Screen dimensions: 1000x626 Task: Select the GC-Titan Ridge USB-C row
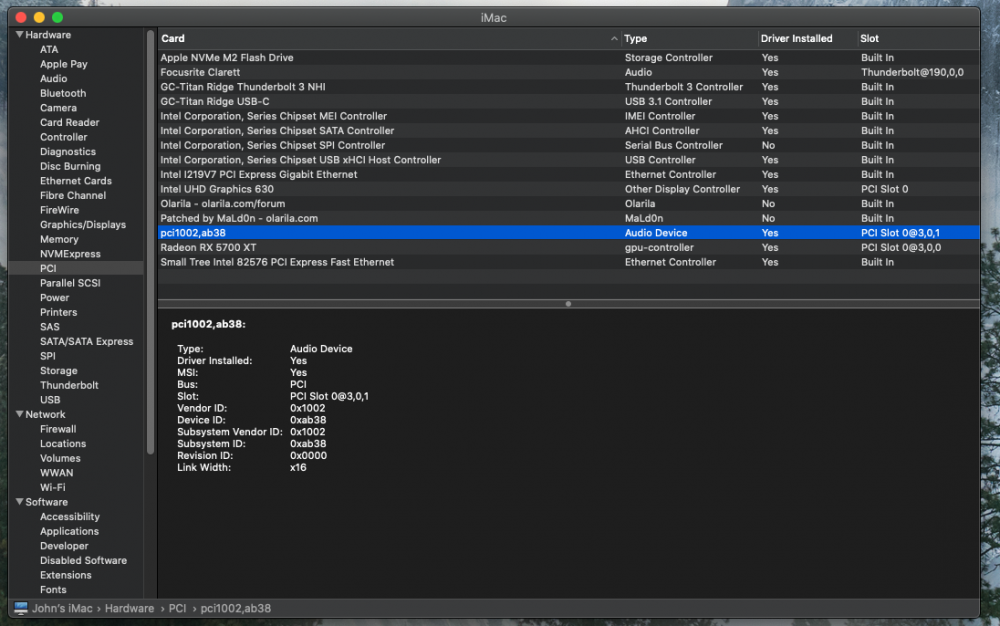(568, 101)
